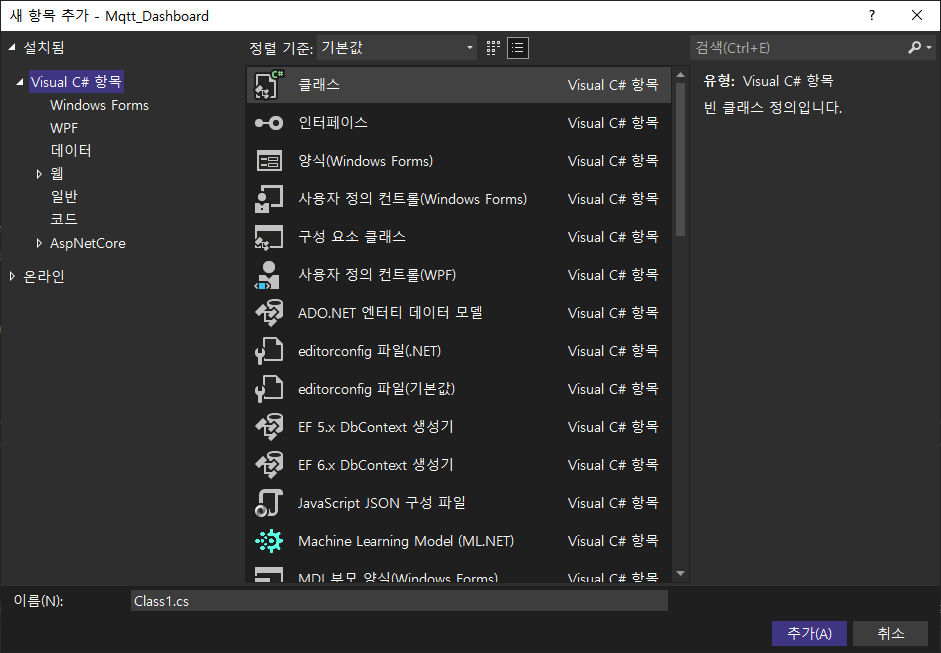Click the search magnifier icon
This screenshot has height=653, width=941.
click(915, 47)
